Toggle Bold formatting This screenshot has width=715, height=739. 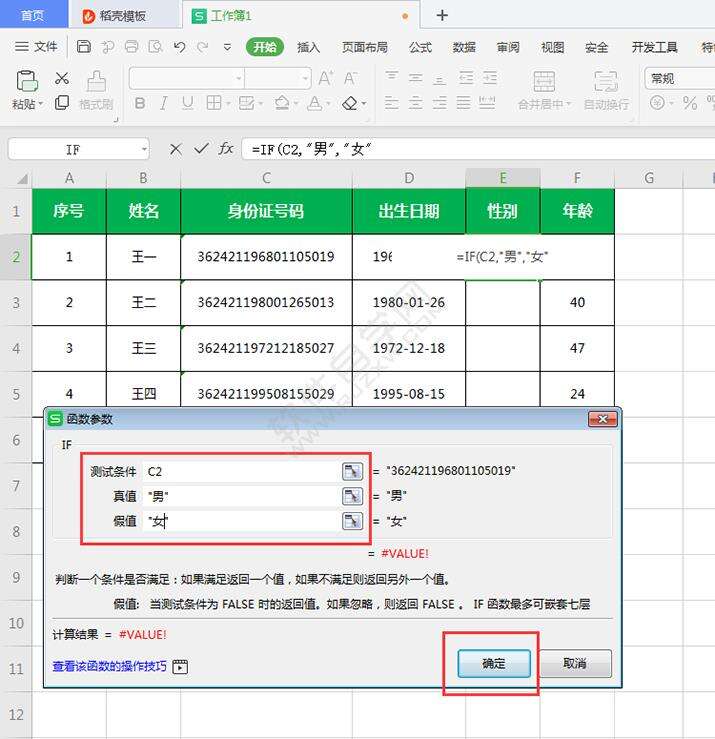click(140, 103)
